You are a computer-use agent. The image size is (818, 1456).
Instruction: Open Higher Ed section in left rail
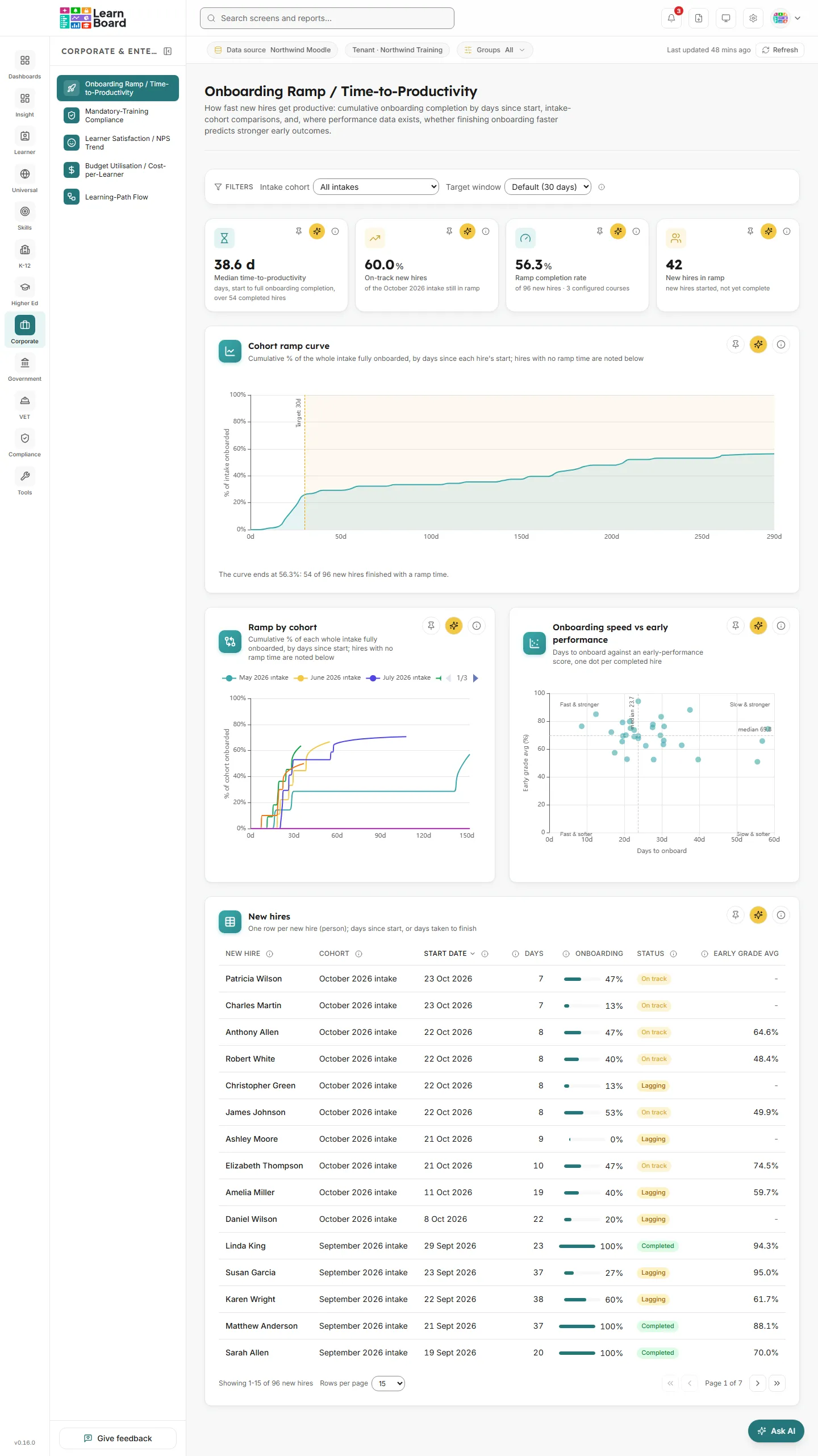point(24,292)
